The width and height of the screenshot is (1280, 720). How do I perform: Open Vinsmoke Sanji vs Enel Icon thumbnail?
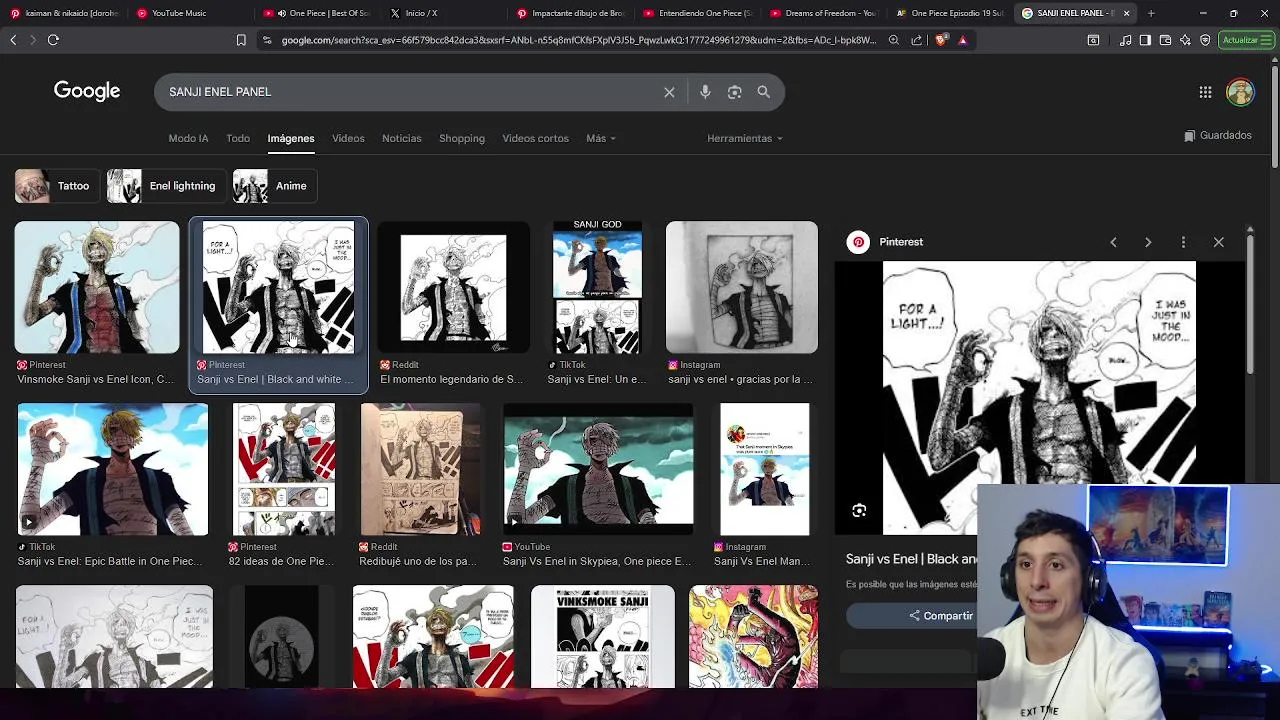(97, 287)
